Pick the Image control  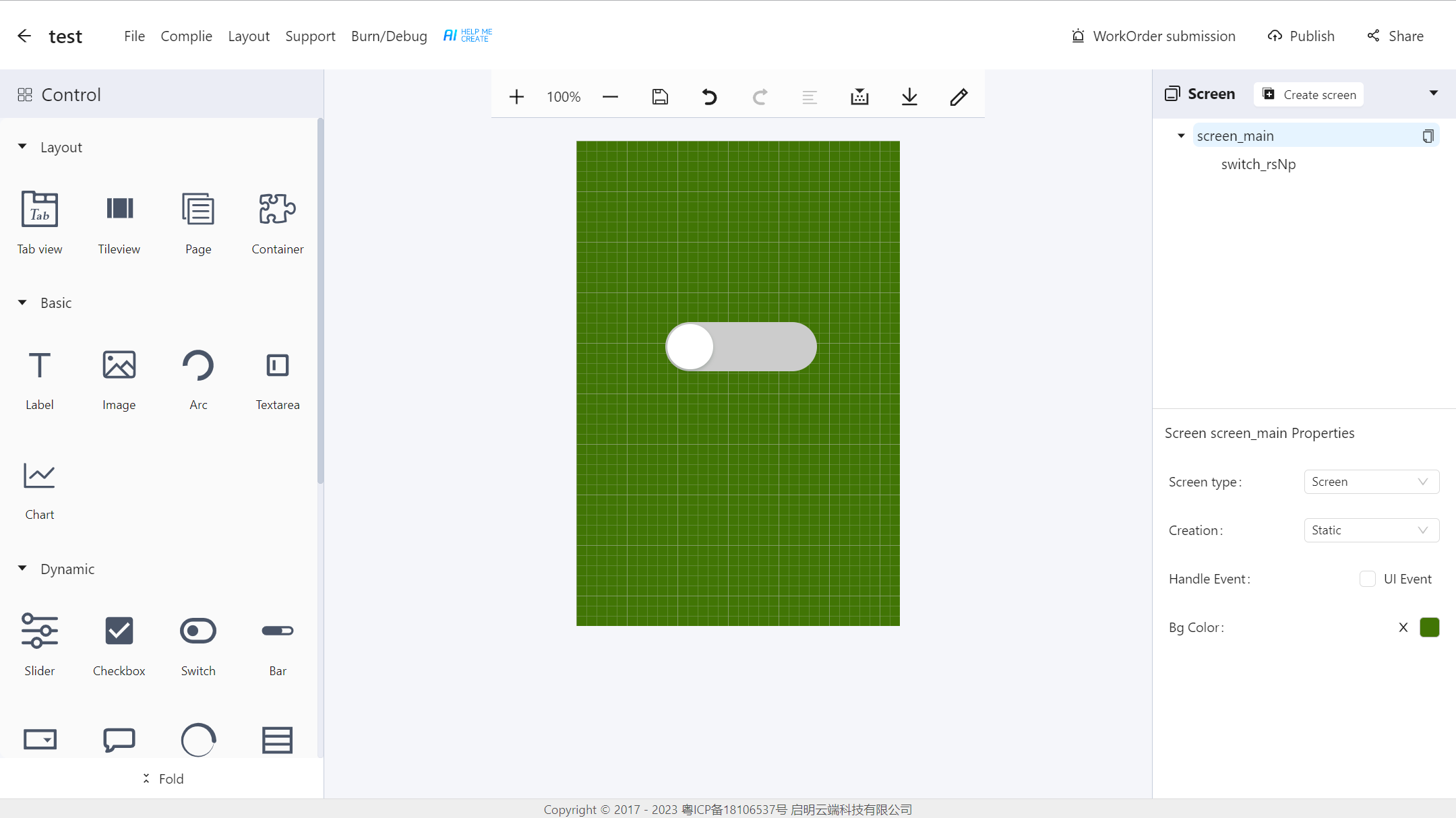tap(119, 379)
